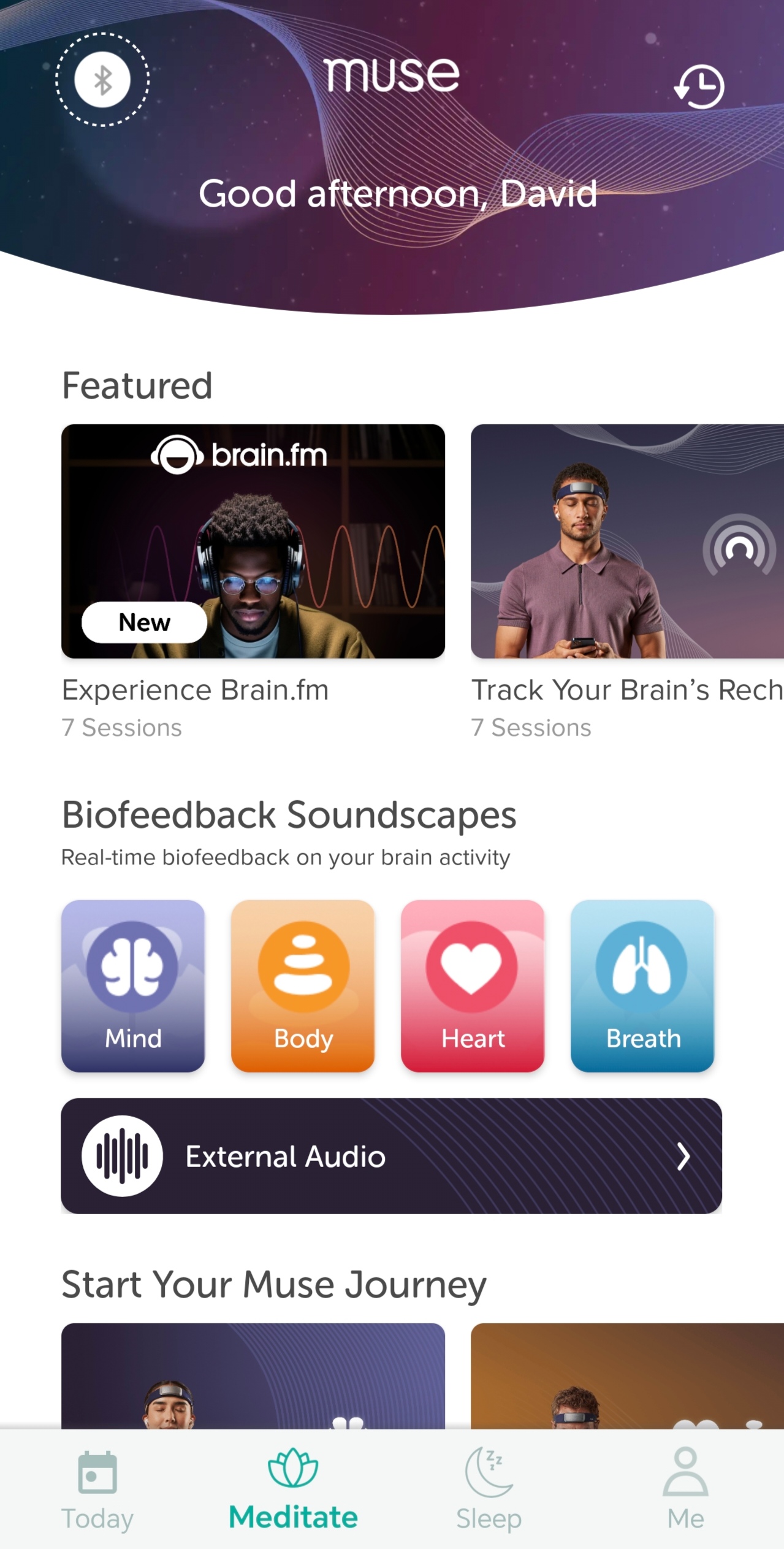Screen dimensions: 784x1549
Task: Choose the Heart biofeedback tile
Action: pos(473,985)
